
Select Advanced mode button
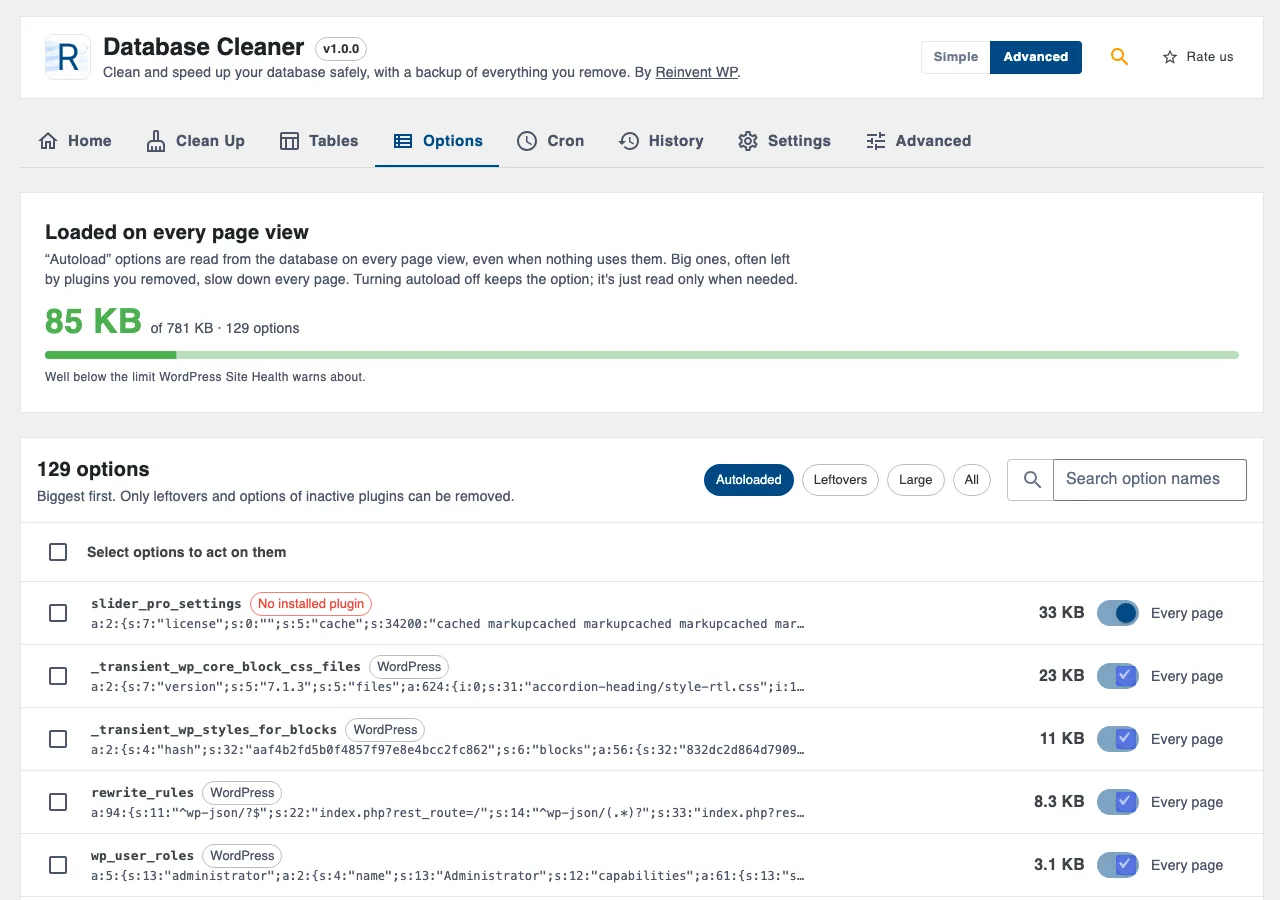1036,57
